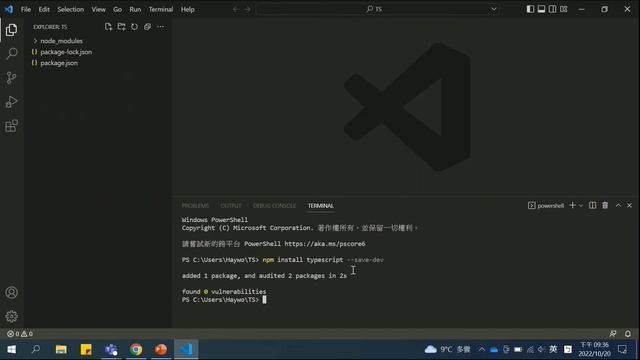Screen dimensions: 640x360
Task: Open Google Chrome from taskbar
Action: coord(136,349)
